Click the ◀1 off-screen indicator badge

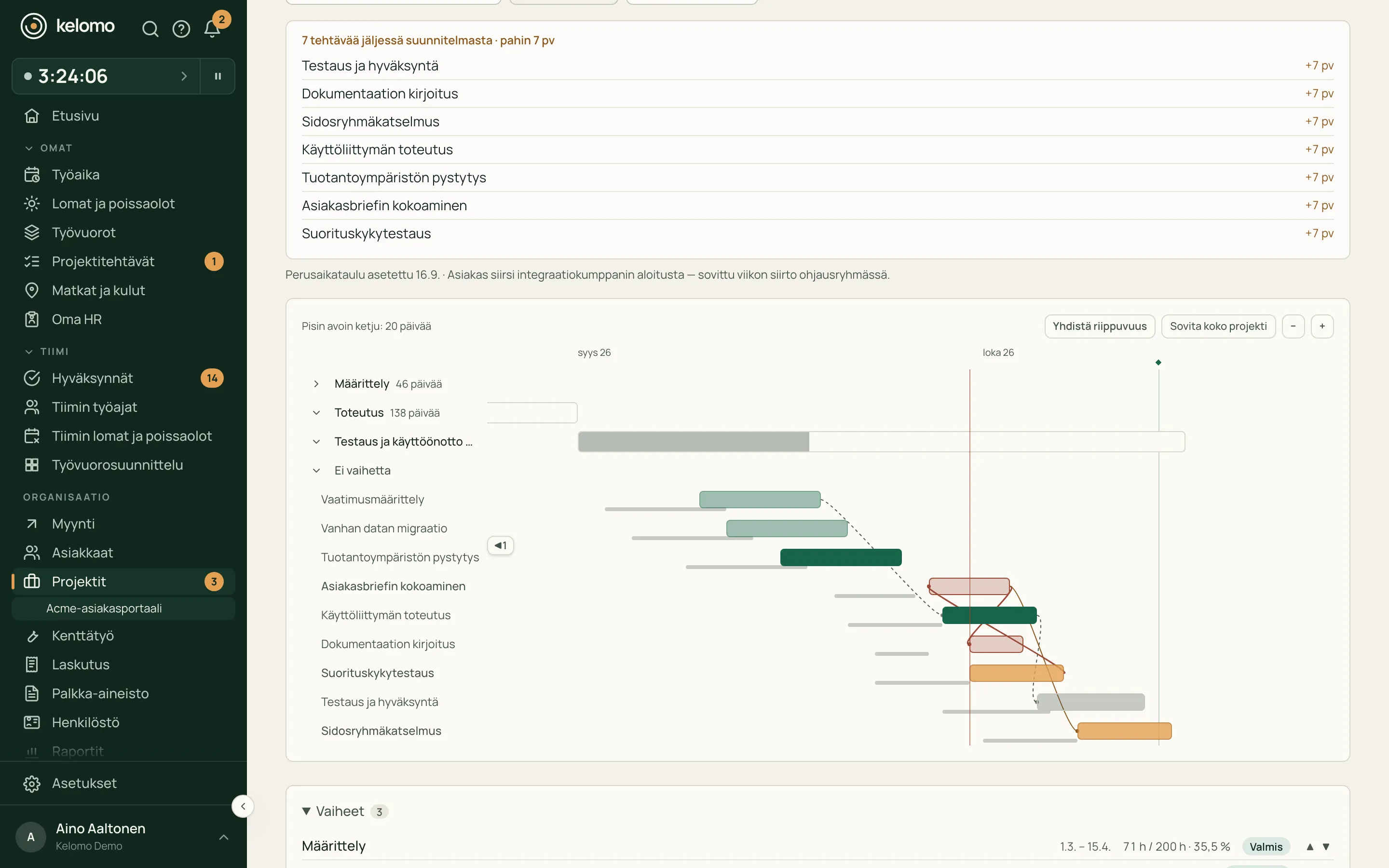pos(501,545)
